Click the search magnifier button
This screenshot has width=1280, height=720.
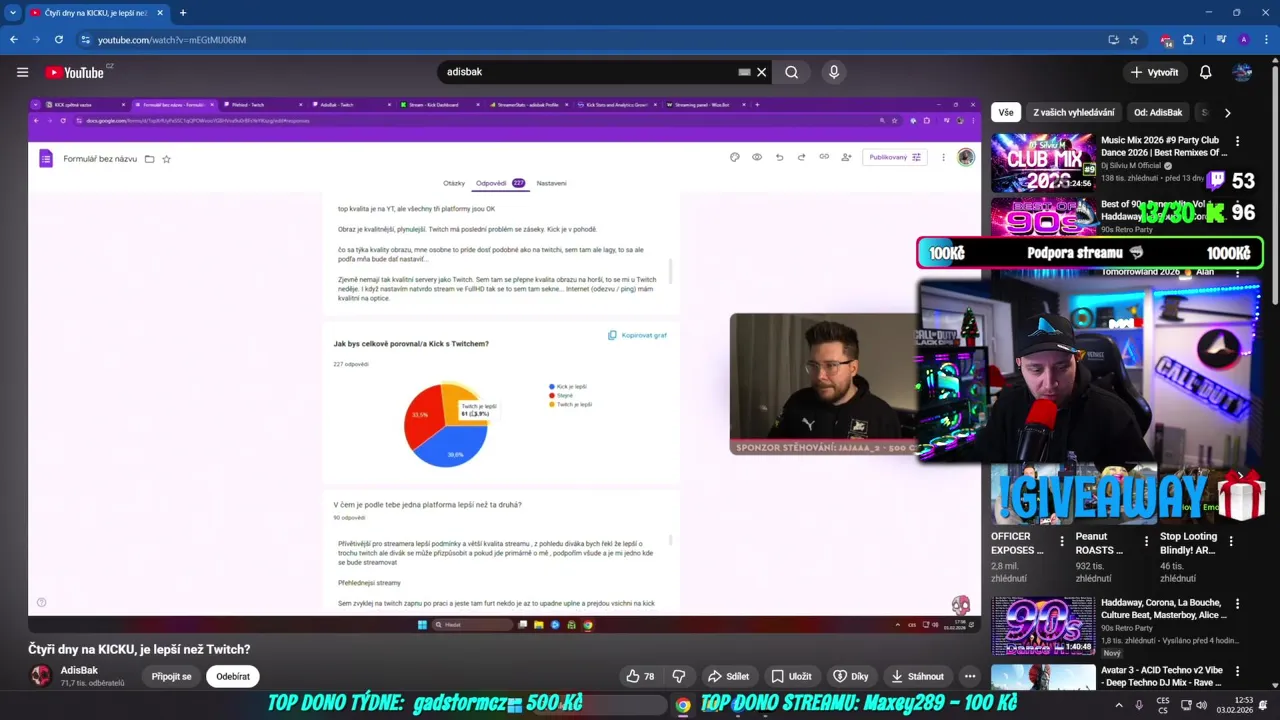click(791, 72)
